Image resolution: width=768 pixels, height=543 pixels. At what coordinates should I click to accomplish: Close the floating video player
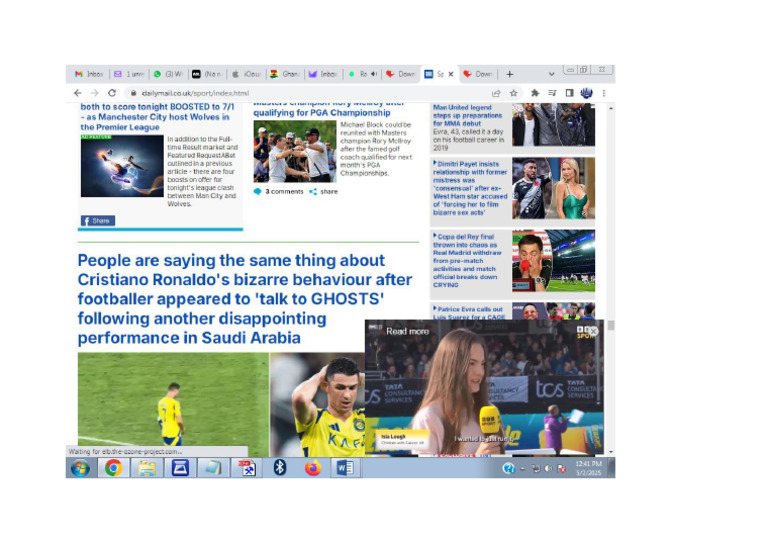click(x=593, y=331)
